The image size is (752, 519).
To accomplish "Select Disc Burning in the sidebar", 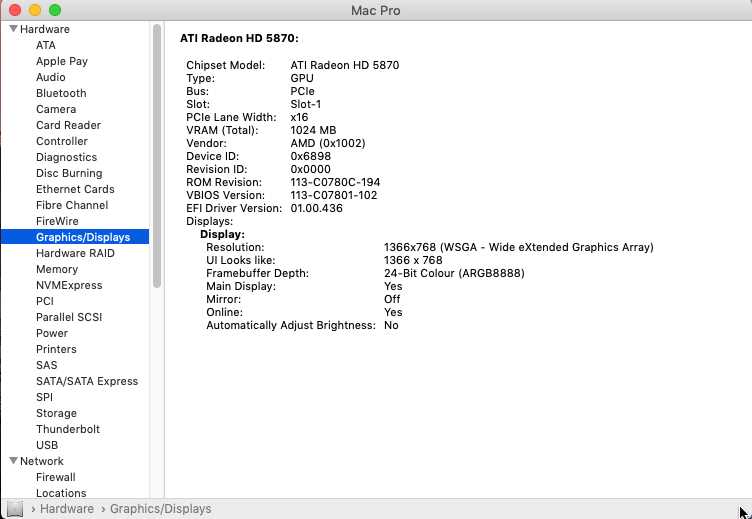I will tap(69, 173).
